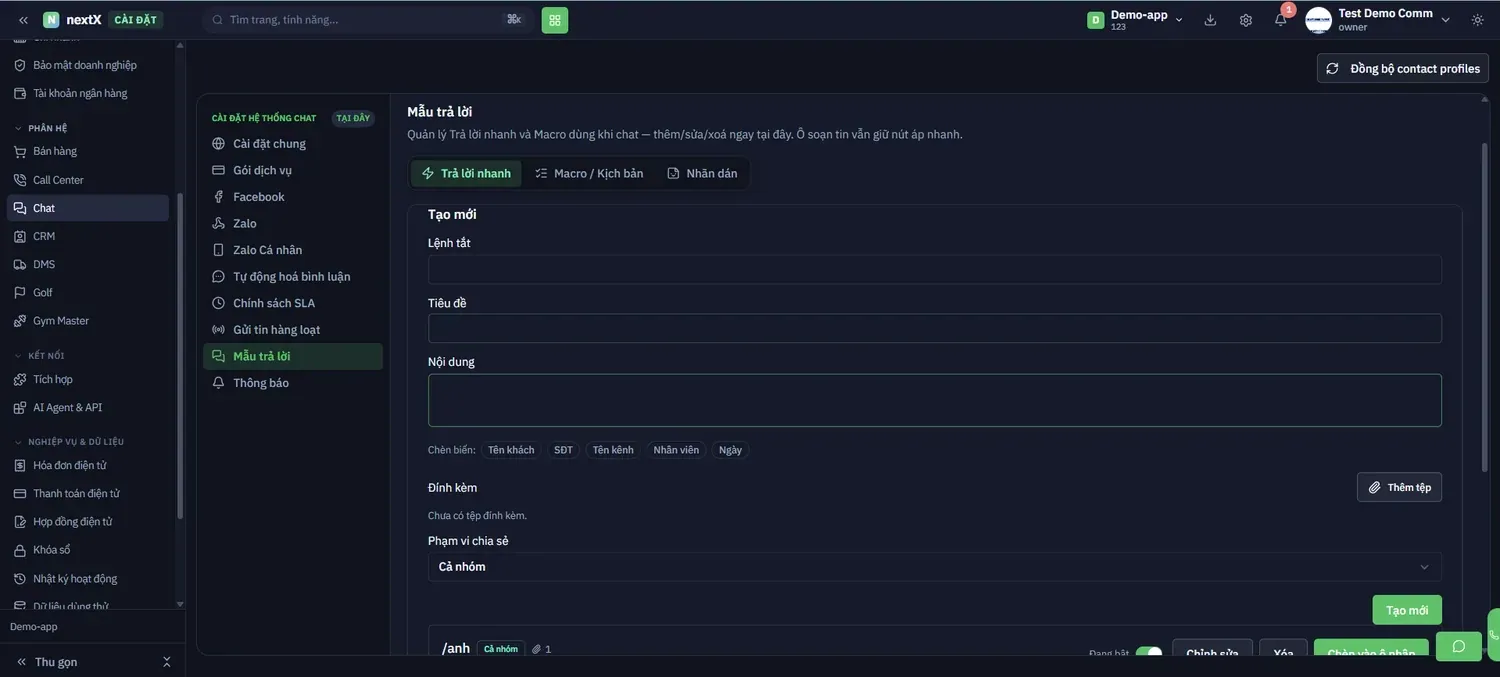Viewport: 1500px width, 677px height.
Task: Click the Đồng bộ contact profiles button
Action: (1403, 68)
